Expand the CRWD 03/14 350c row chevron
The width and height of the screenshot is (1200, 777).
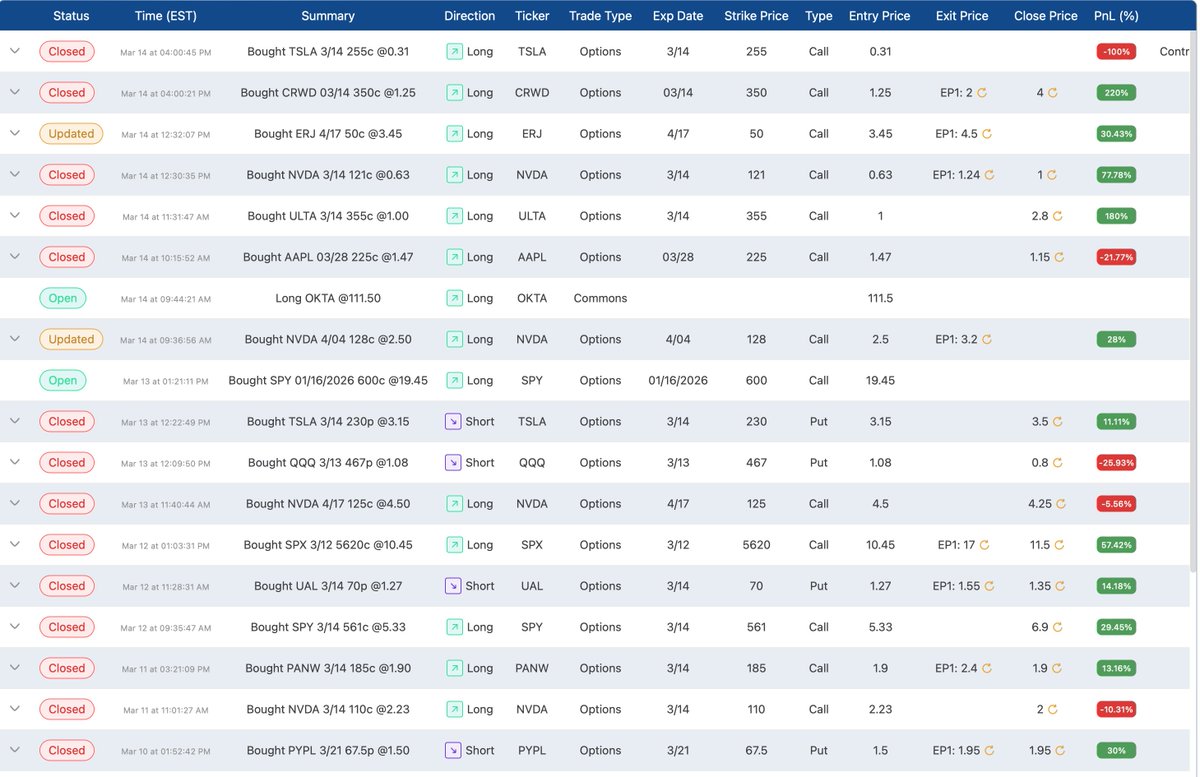(x=15, y=92)
